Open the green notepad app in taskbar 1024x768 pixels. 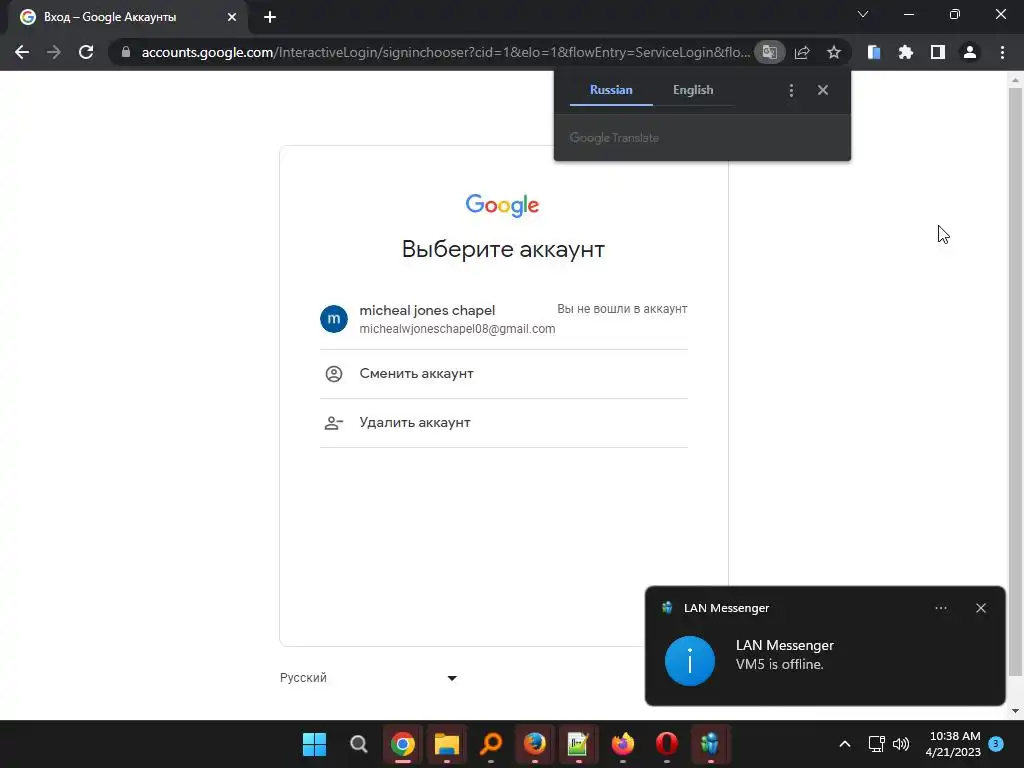[579, 744]
